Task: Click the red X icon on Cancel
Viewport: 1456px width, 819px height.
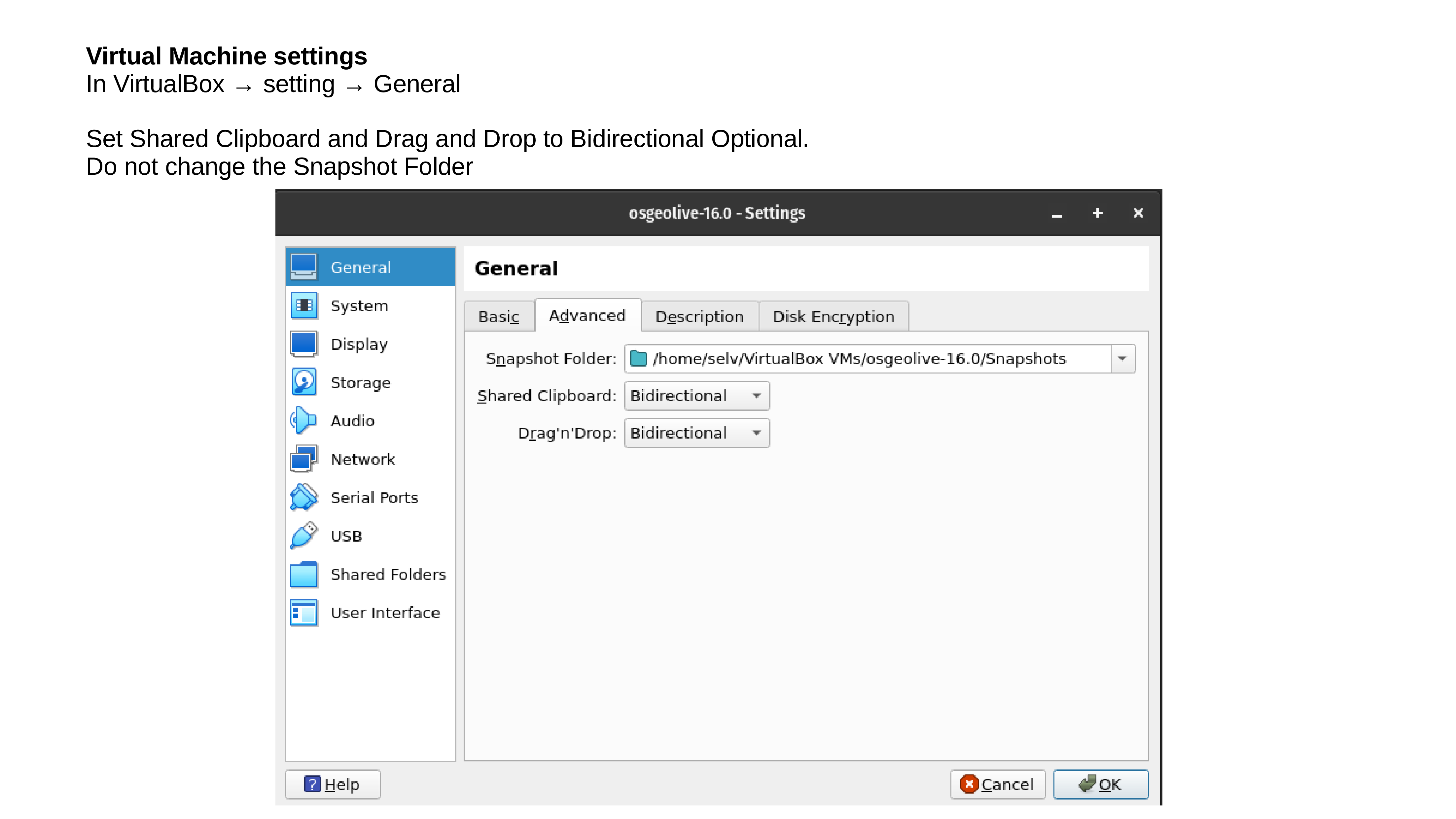Action: [x=969, y=784]
